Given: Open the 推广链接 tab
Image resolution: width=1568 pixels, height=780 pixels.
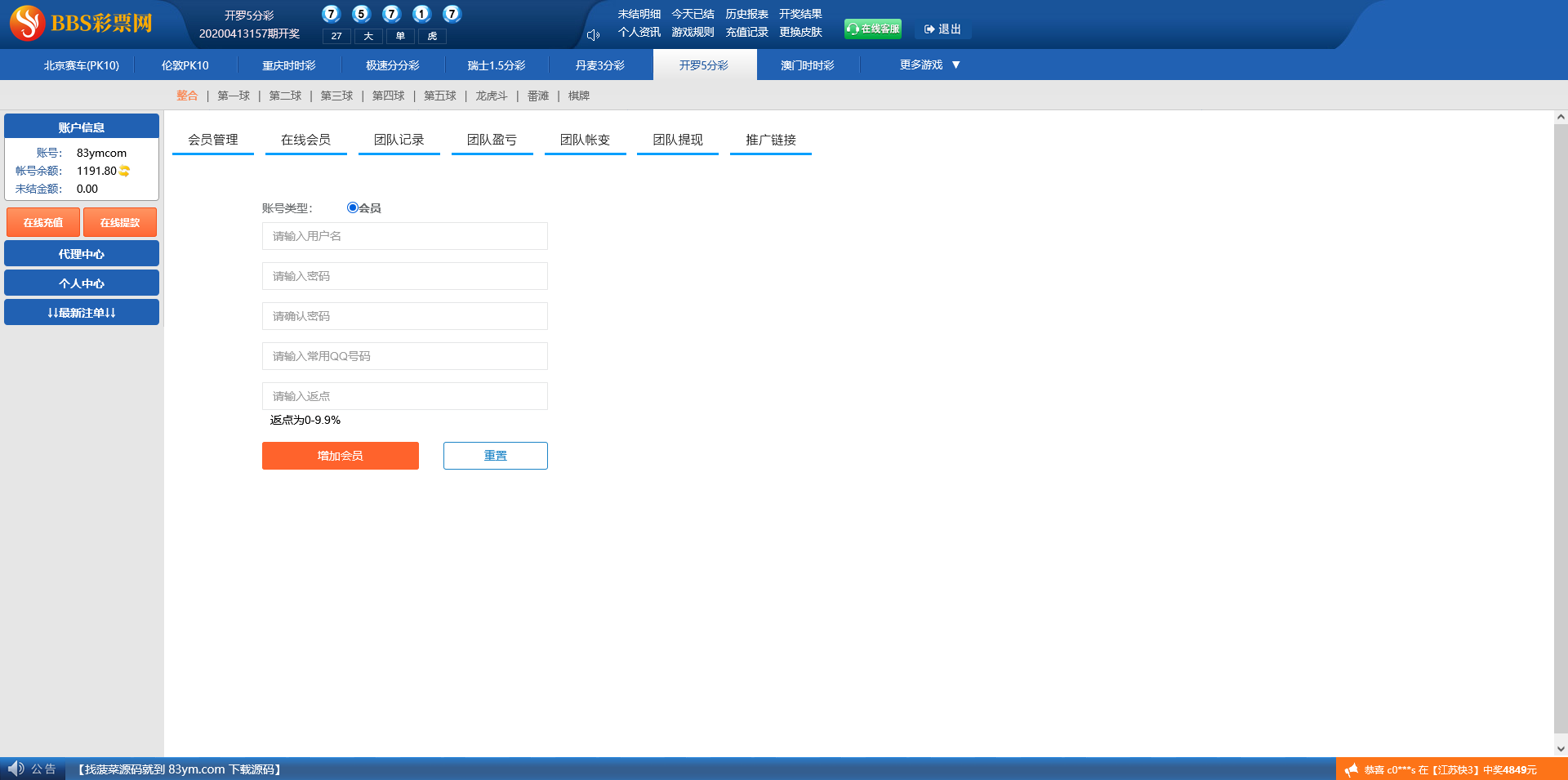Looking at the screenshot, I should (771, 140).
